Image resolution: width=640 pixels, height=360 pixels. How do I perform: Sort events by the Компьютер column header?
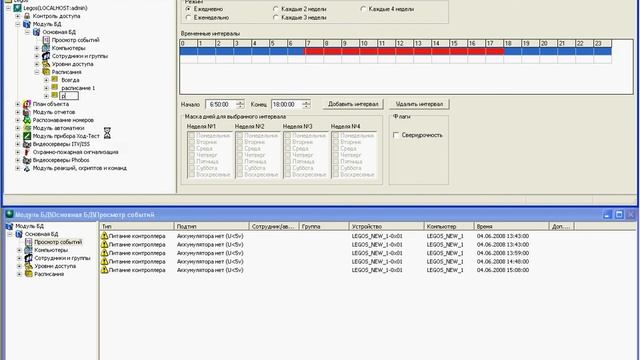449,226
